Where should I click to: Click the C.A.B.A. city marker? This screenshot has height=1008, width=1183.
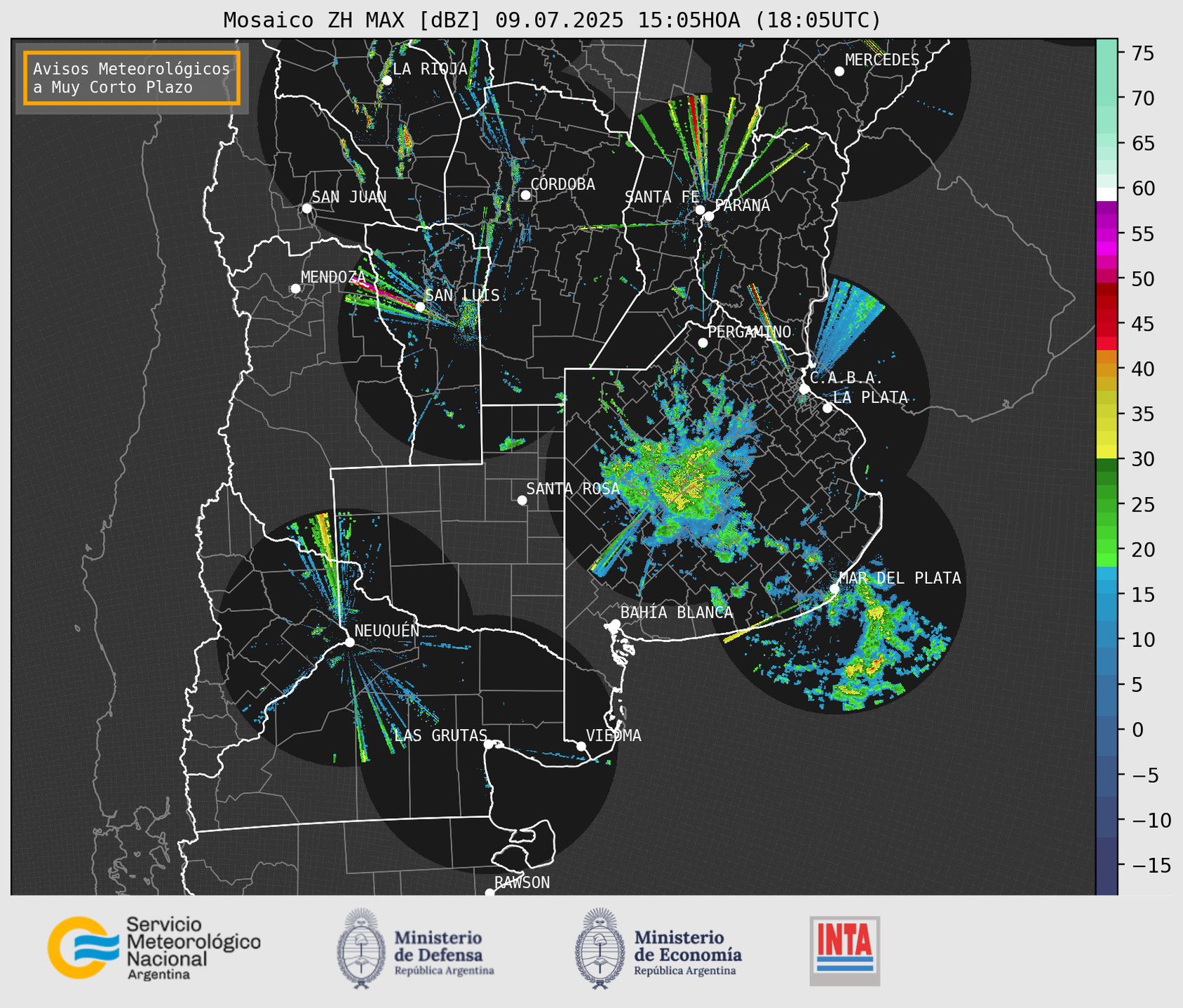point(804,388)
